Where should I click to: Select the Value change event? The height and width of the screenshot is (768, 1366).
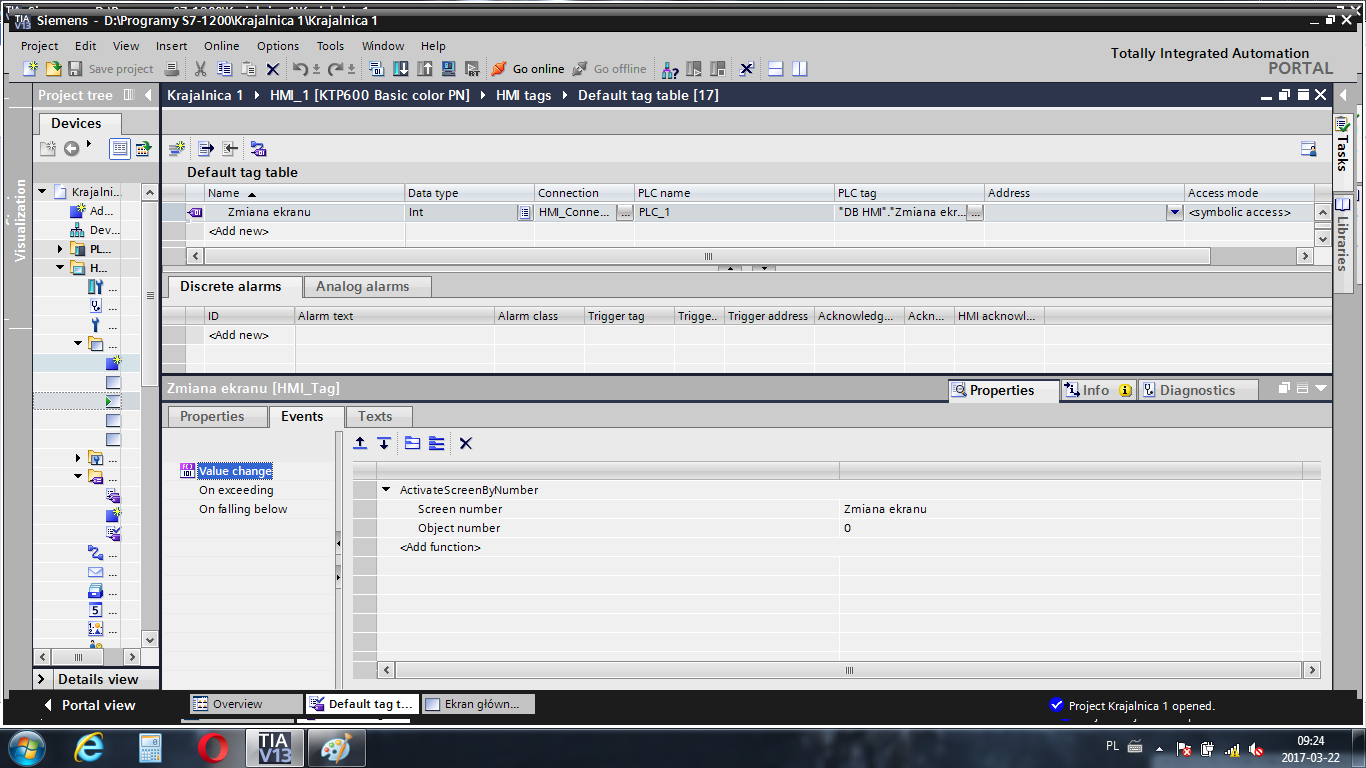pos(235,471)
